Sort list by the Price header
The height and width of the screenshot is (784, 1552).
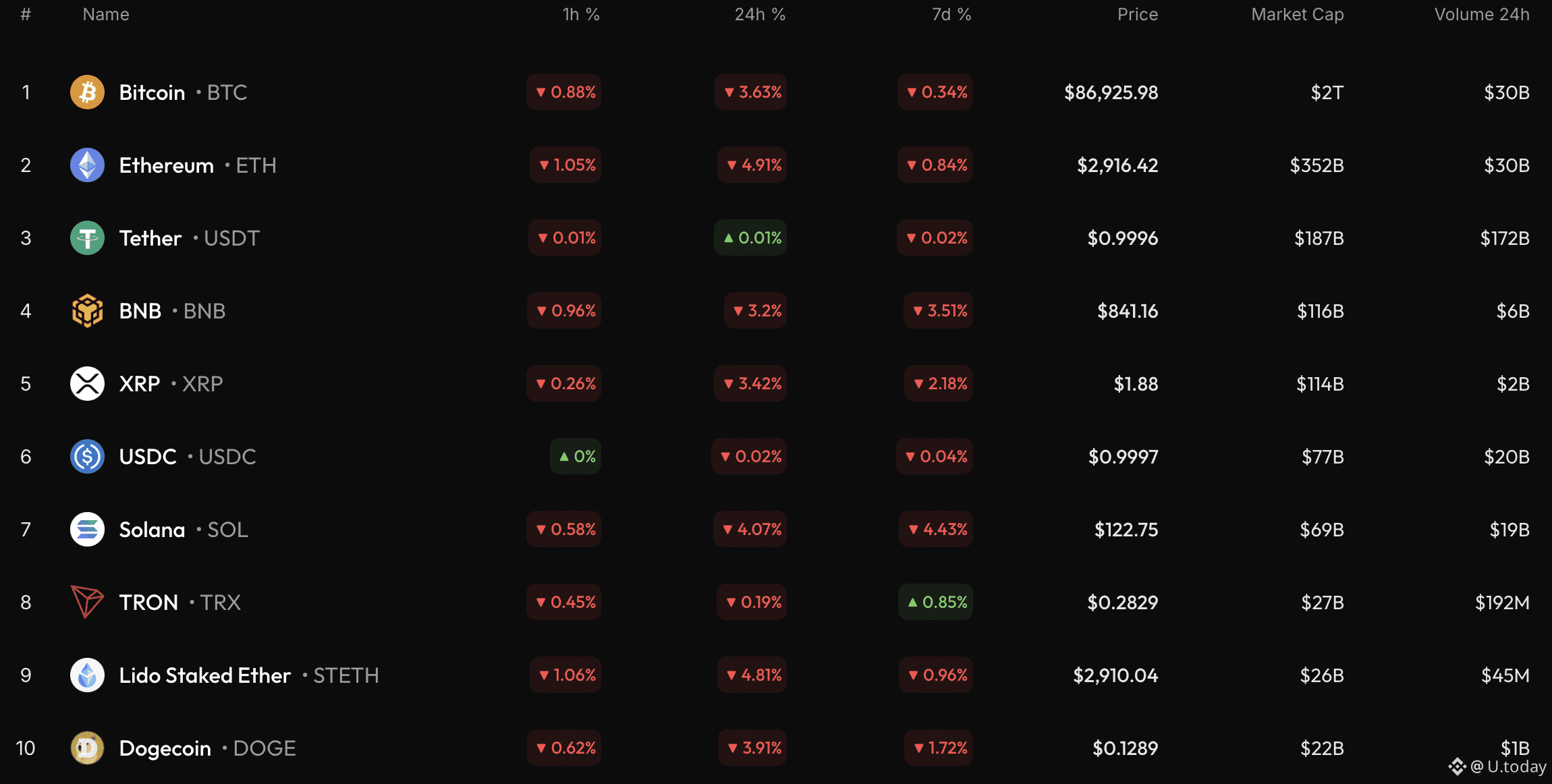1137,15
